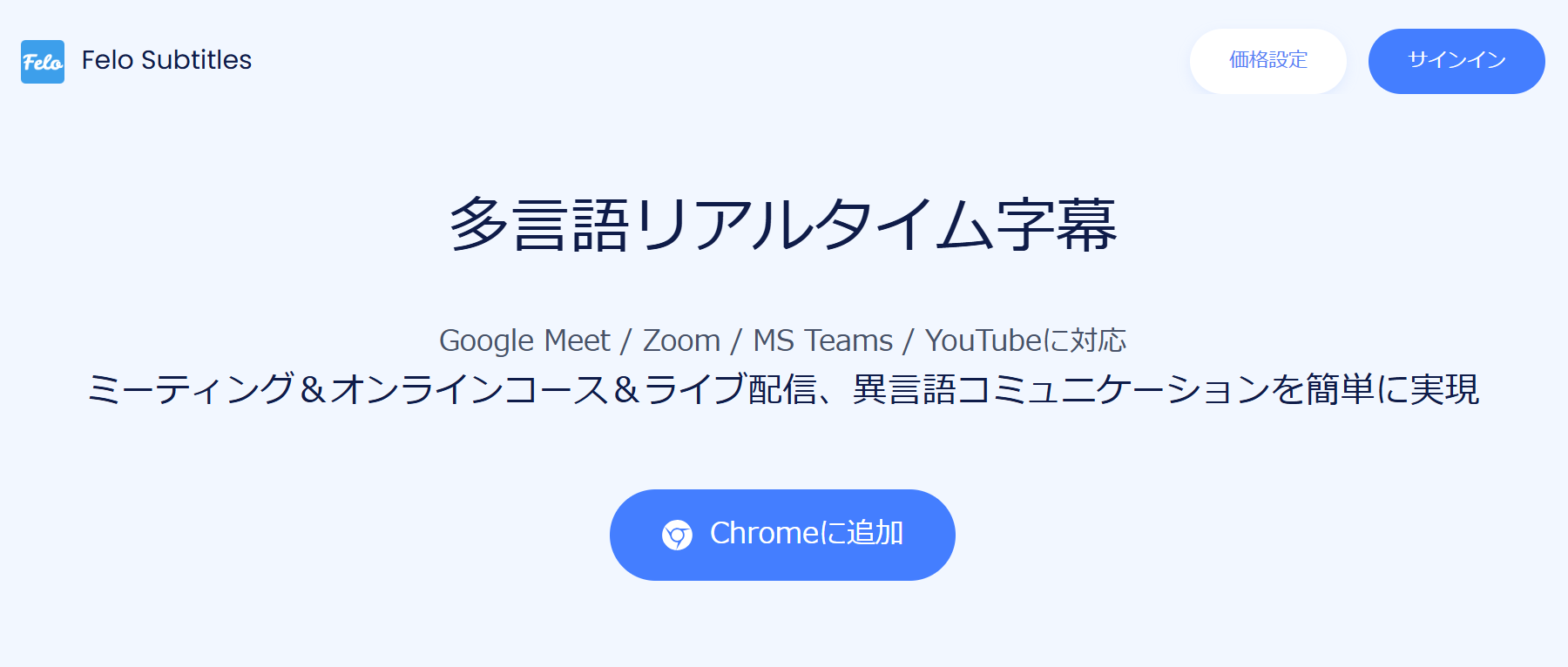
Task: Click the 多言語 word in the headline
Action: pyautogui.click(x=540, y=226)
